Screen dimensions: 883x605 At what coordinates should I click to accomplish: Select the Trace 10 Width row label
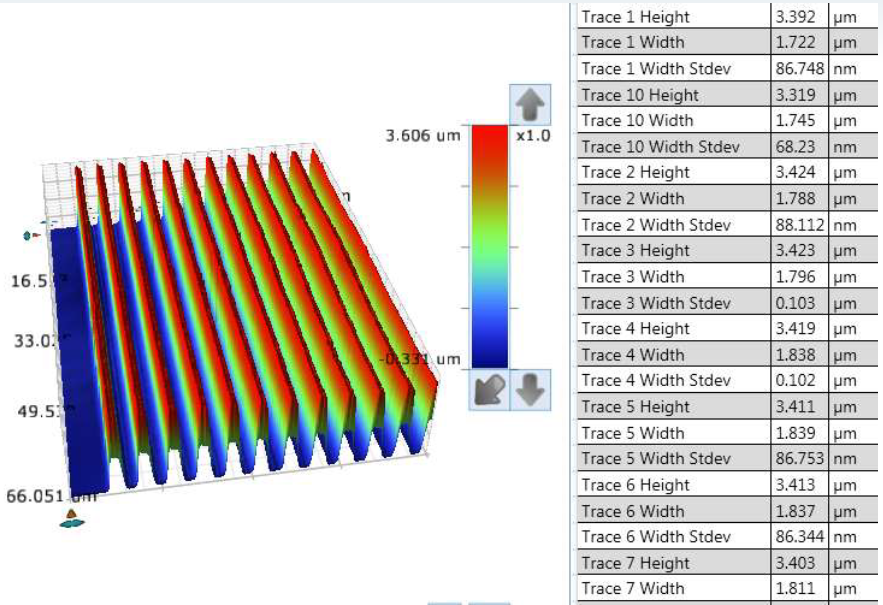pyautogui.click(x=637, y=121)
